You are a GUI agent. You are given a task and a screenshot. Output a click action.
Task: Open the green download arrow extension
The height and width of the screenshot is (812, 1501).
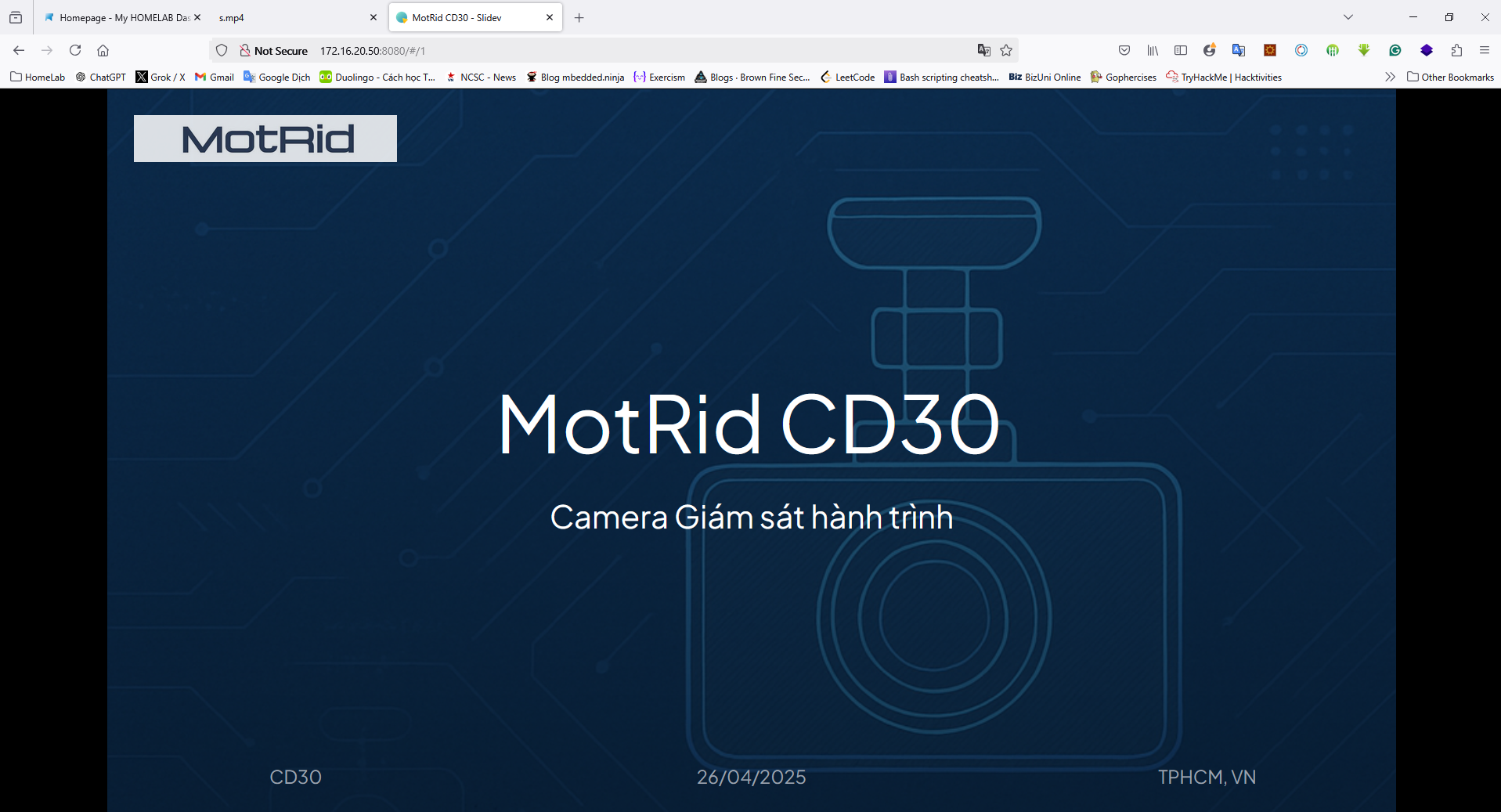point(1364,50)
